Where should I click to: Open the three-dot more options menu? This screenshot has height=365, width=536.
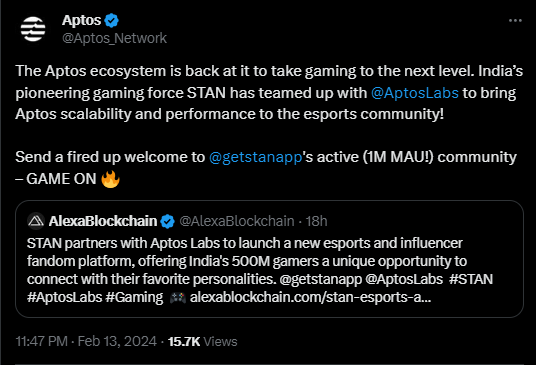[515, 21]
